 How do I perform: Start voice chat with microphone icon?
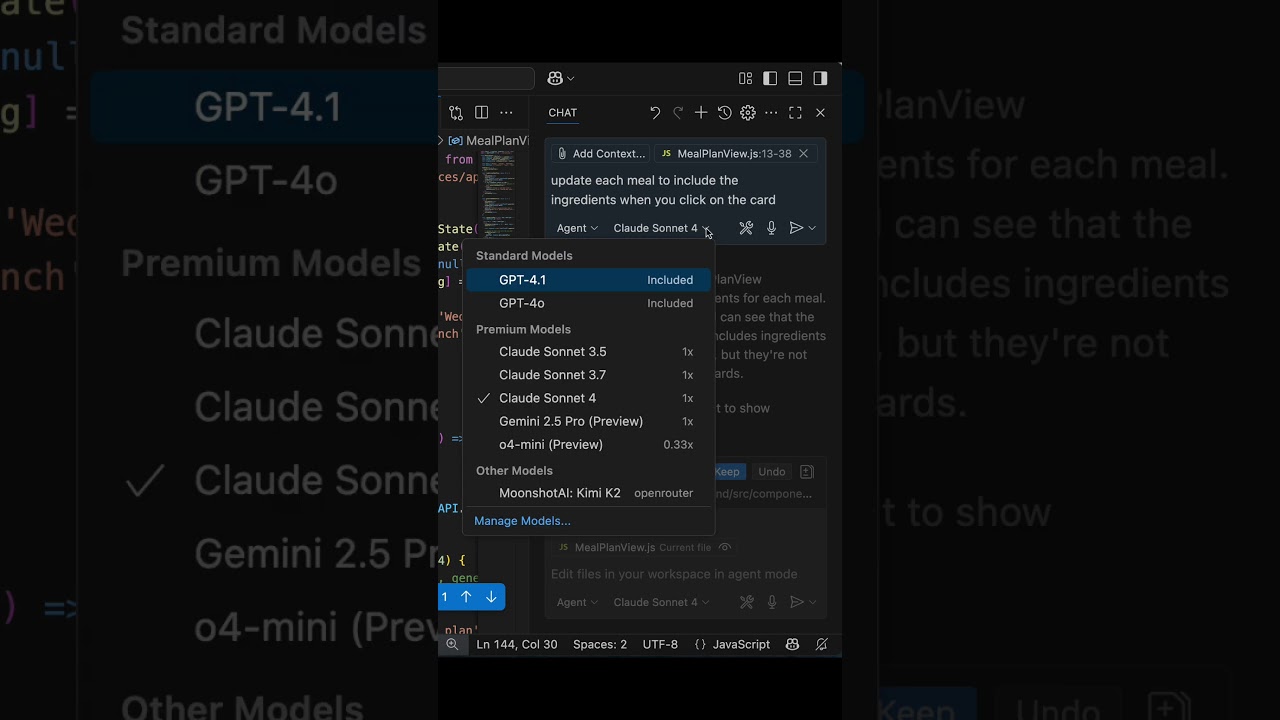pyautogui.click(x=771, y=228)
